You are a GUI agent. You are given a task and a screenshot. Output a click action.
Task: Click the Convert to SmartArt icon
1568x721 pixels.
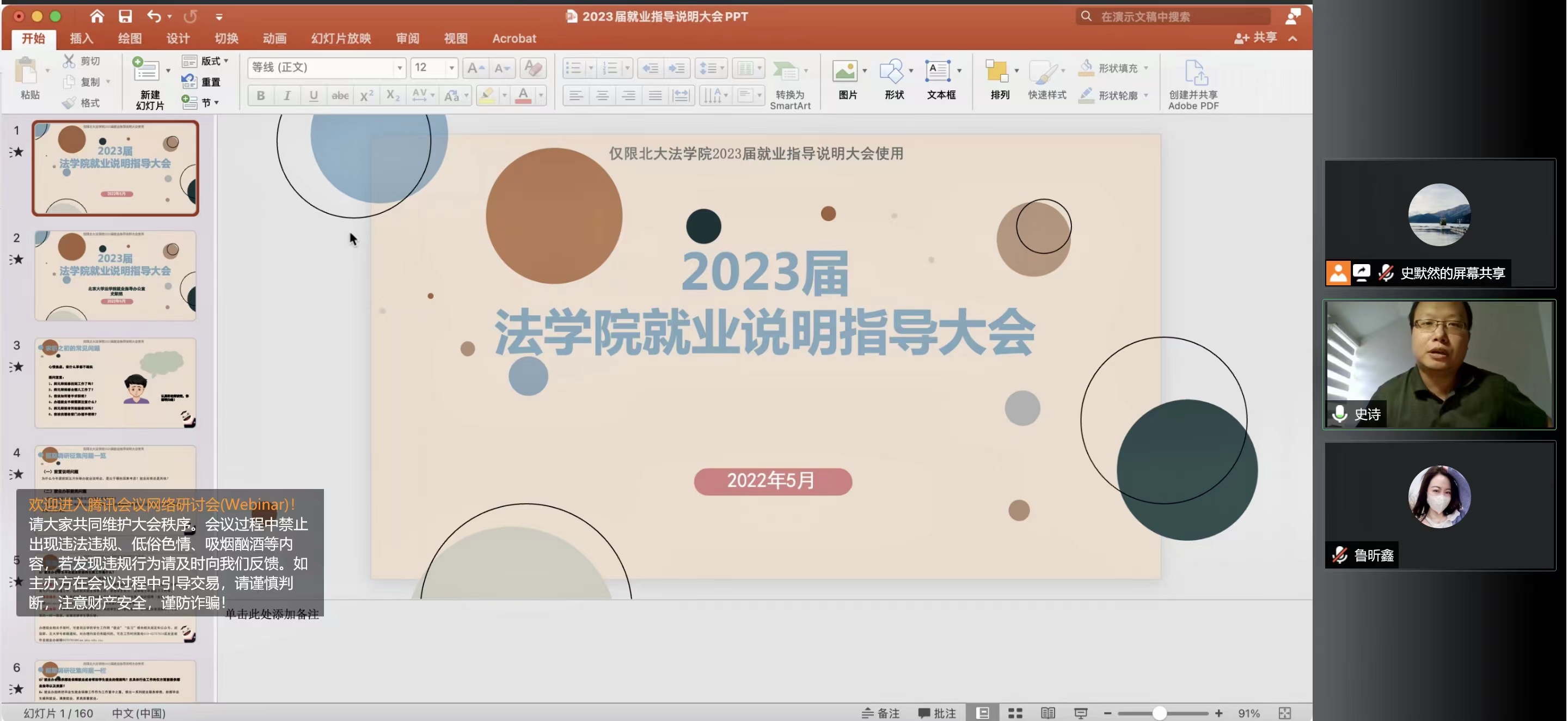coord(786,72)
